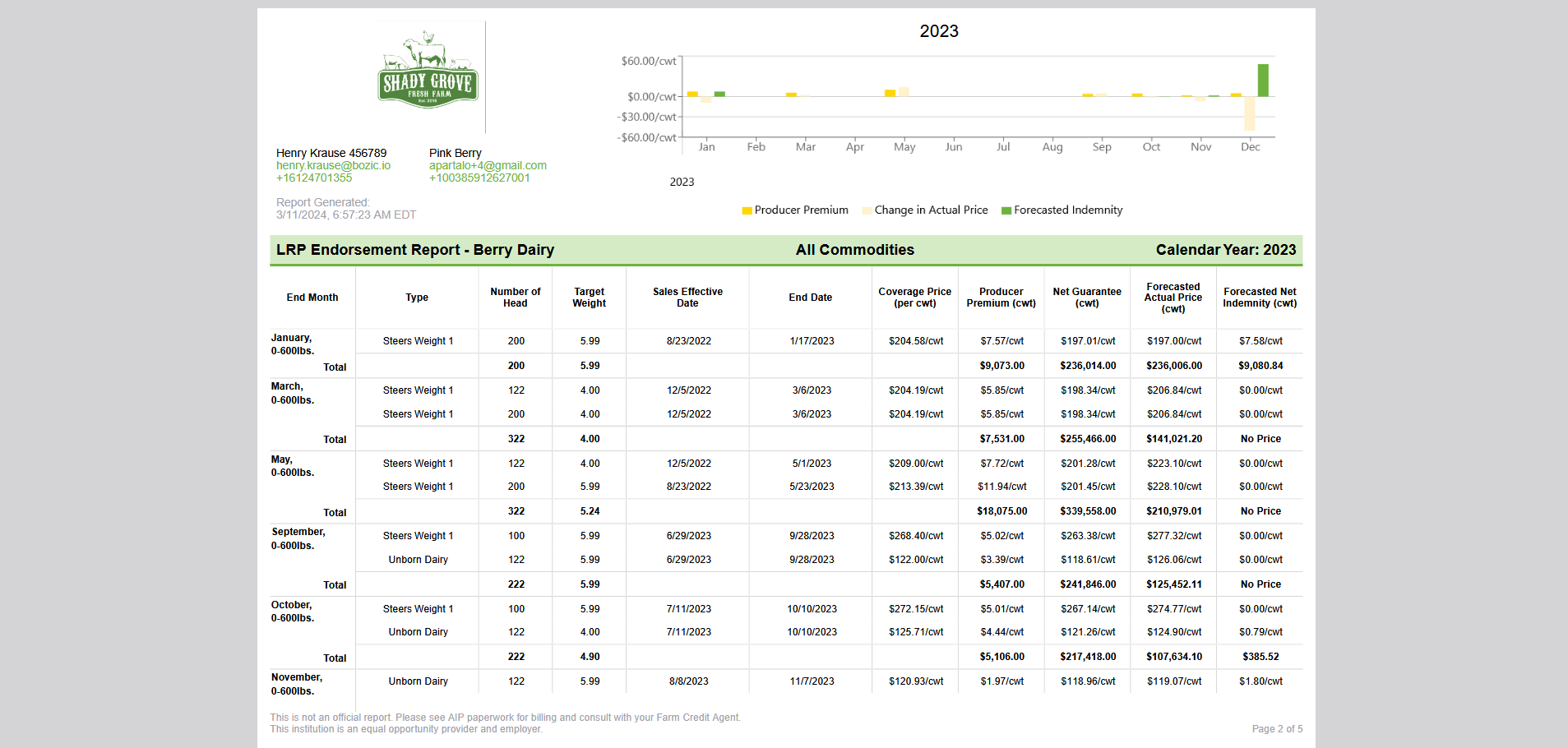
Task: Select the Sales Effective Date column header
Action: [687, 298]
